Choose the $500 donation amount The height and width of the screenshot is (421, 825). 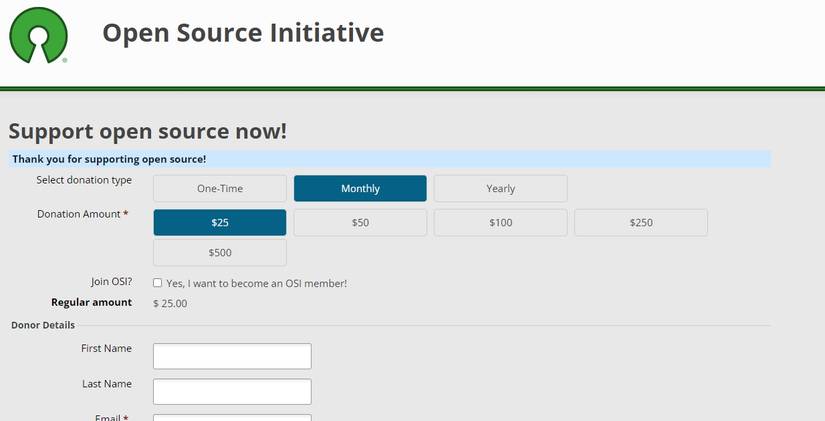pyautogui.click(x=220, y=253)
